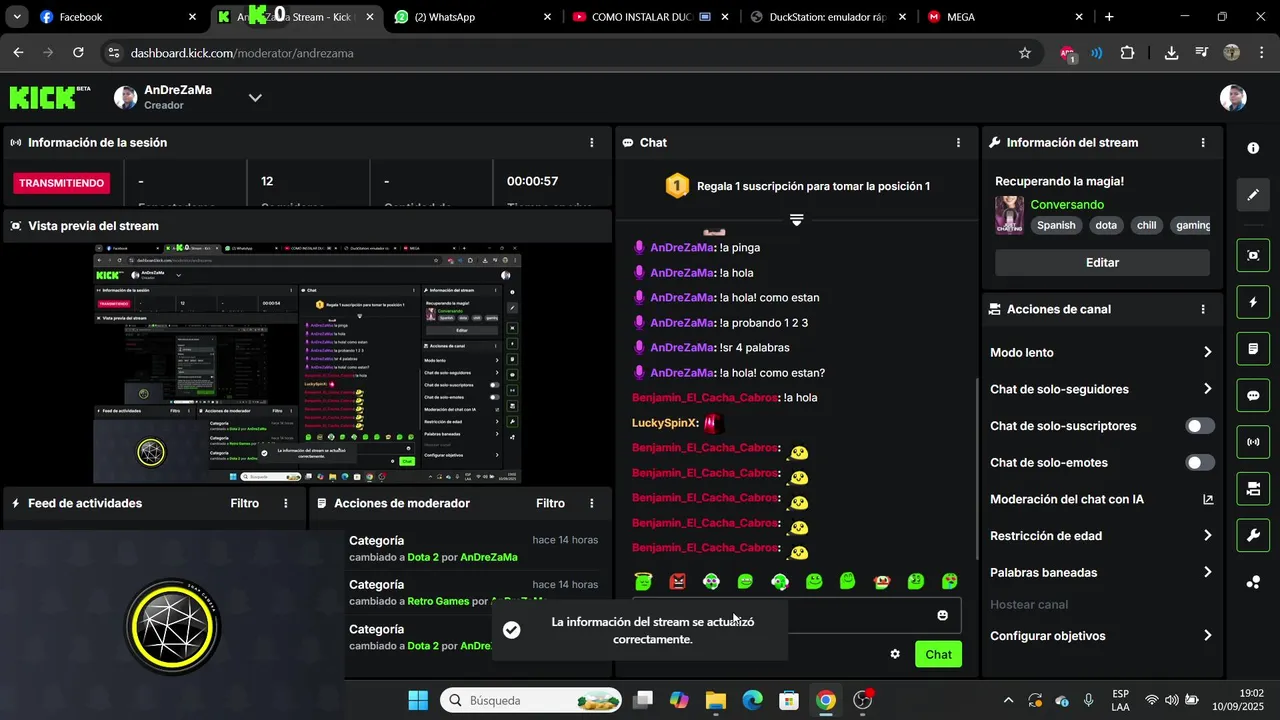Open external Moderación del chat con IA
Viewport: 1280px width, 720px height.
(1208, 499)
